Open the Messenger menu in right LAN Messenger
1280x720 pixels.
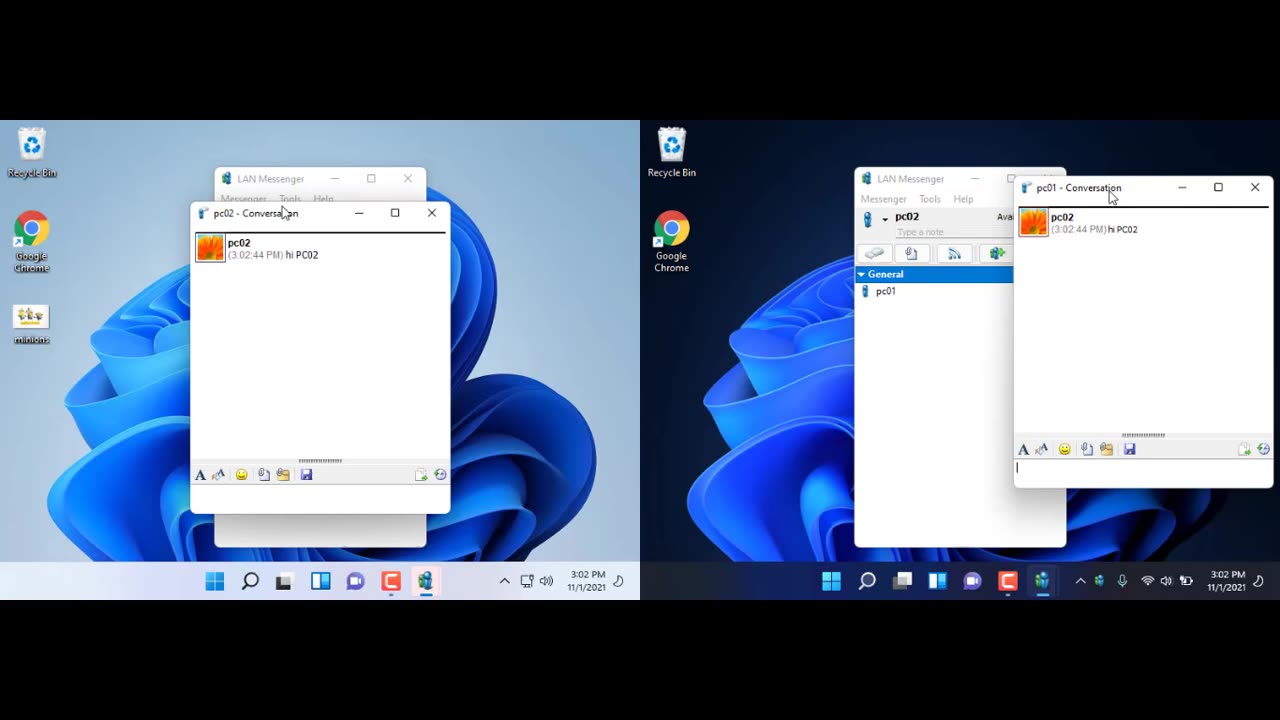[x=883, y=199]
